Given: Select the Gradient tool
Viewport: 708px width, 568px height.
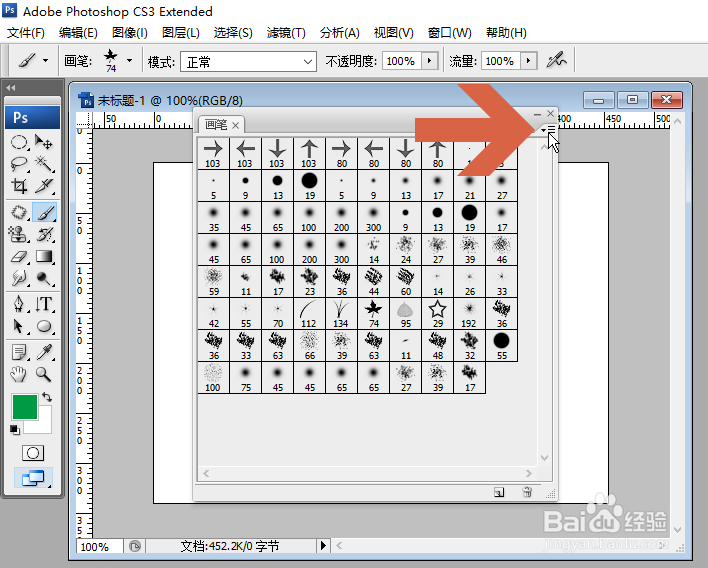Looking at the screenshot, I should [x=44, y=256].
